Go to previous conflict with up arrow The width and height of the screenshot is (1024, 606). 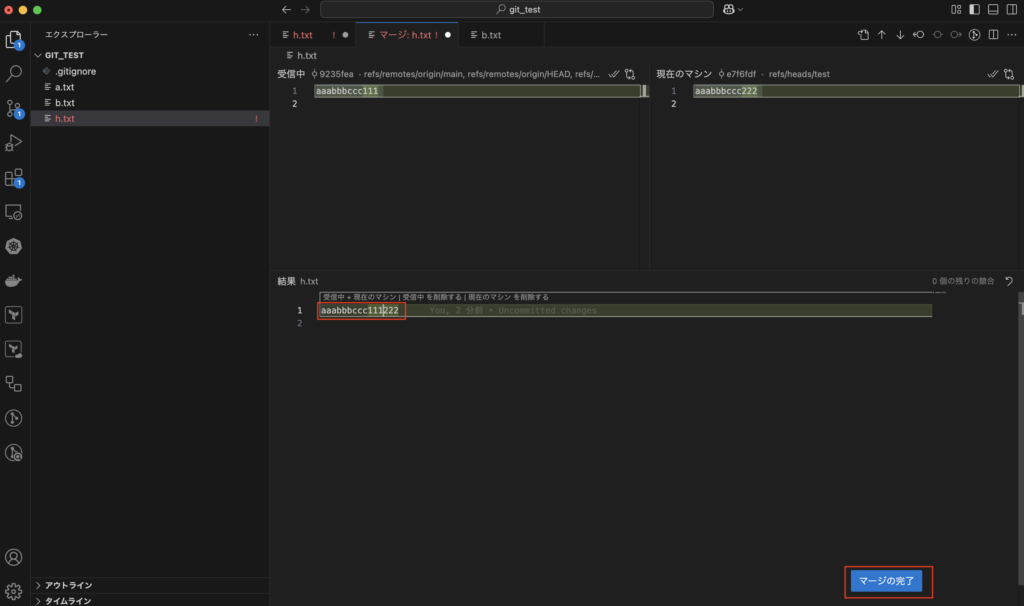click(x=882, y=35)
